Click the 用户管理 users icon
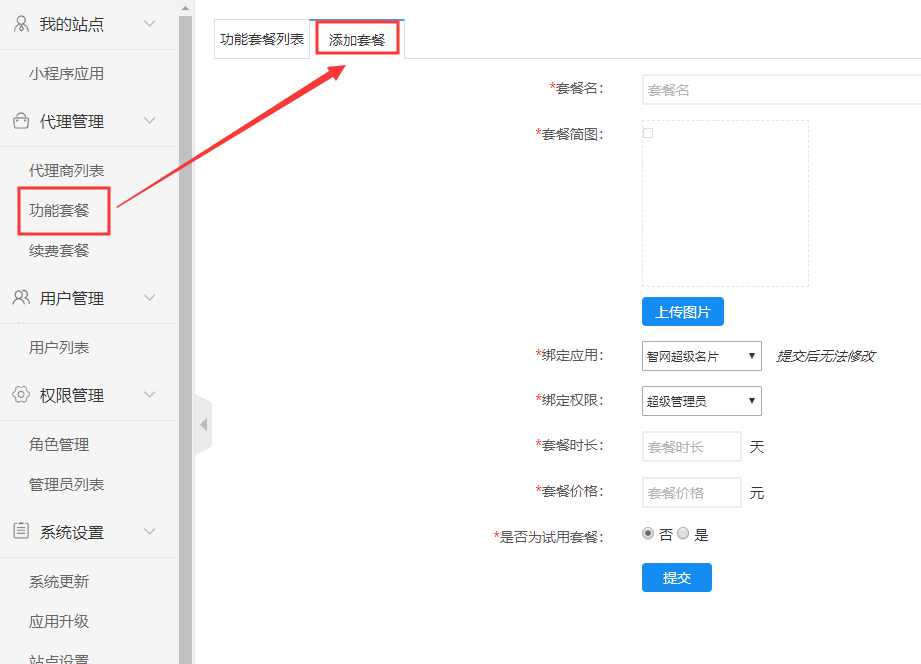Viewport: 921px width, 664px height. tap(21, 297)
